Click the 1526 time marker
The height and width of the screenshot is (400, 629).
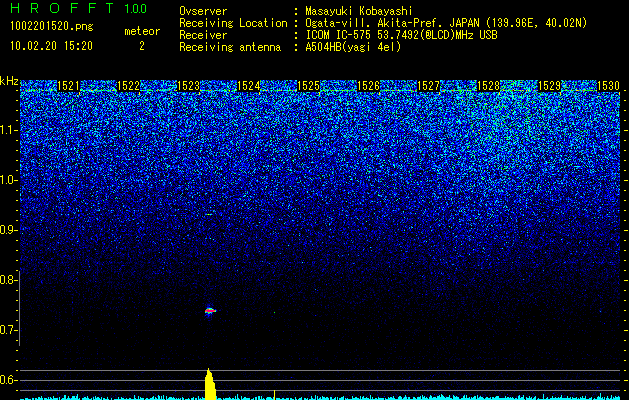368,85
